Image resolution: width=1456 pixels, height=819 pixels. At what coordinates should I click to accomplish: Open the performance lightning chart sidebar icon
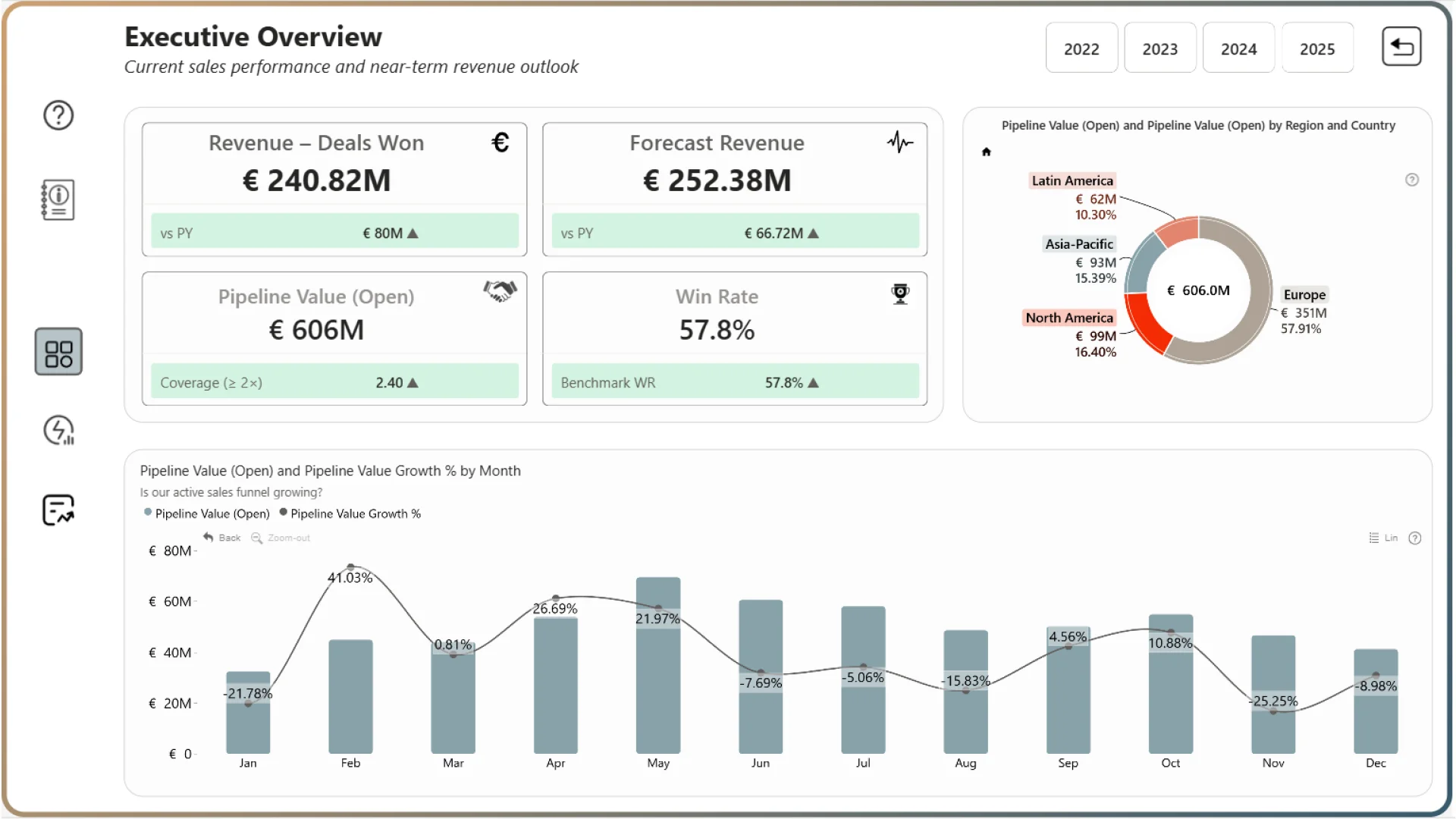(x=58, y=431)
